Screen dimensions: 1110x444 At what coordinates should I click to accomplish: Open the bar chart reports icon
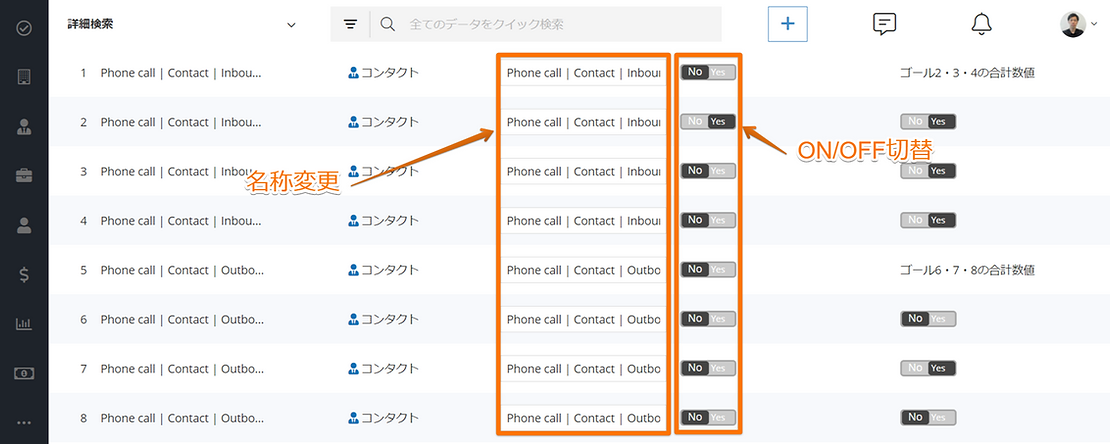[x=24, y=324]
